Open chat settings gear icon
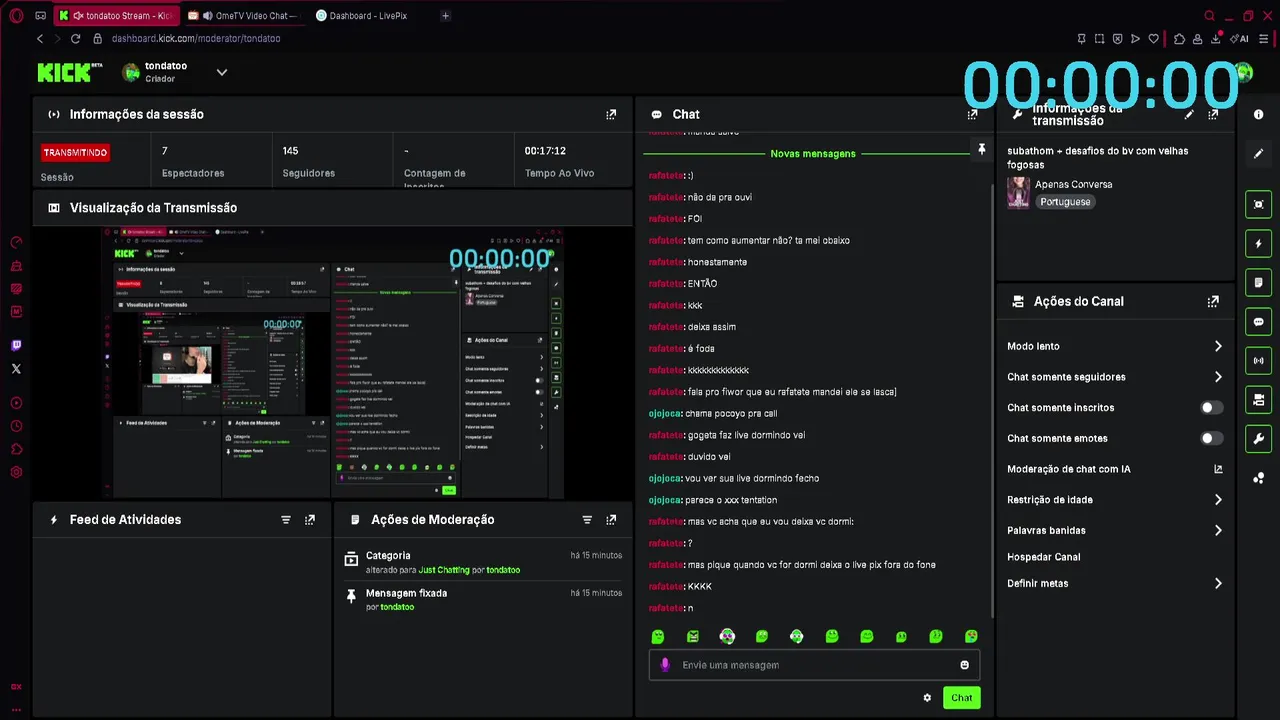The image size is (1280, 720). point(927,698)
